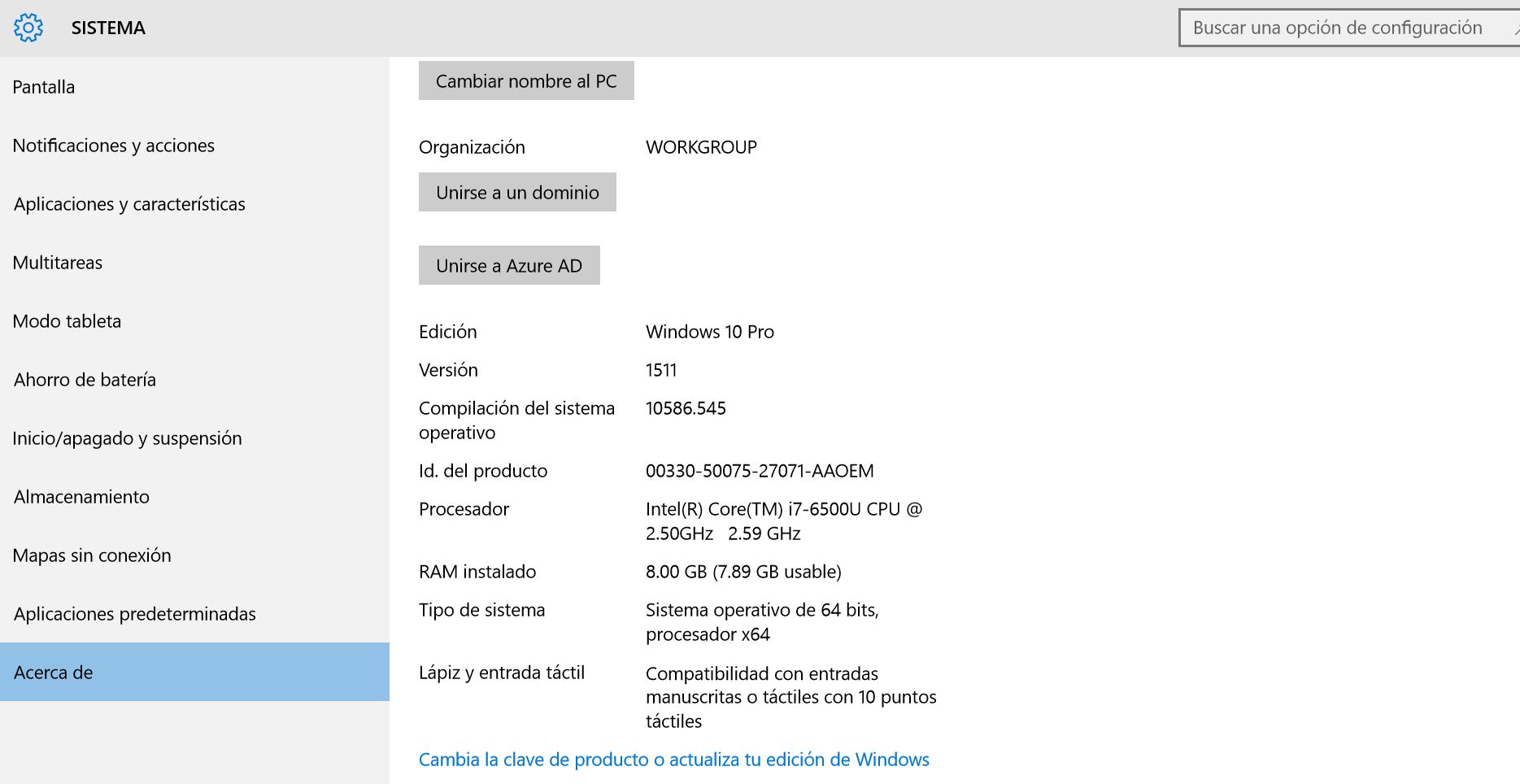Click the Lápiz y entrada táctil label

[502, 673]
